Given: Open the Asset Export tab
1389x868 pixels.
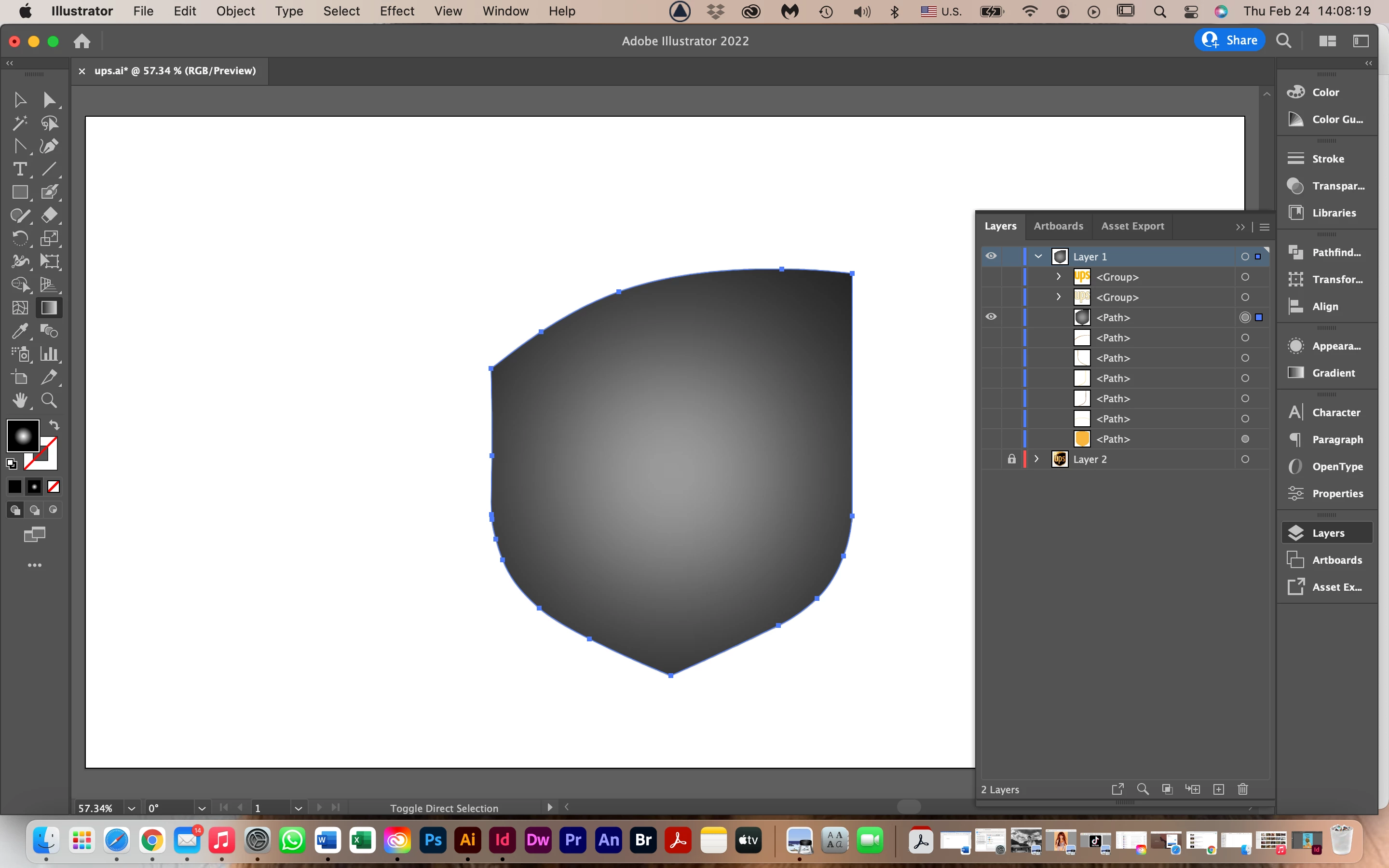Looking at the screenshot, I should [1132, 226].
